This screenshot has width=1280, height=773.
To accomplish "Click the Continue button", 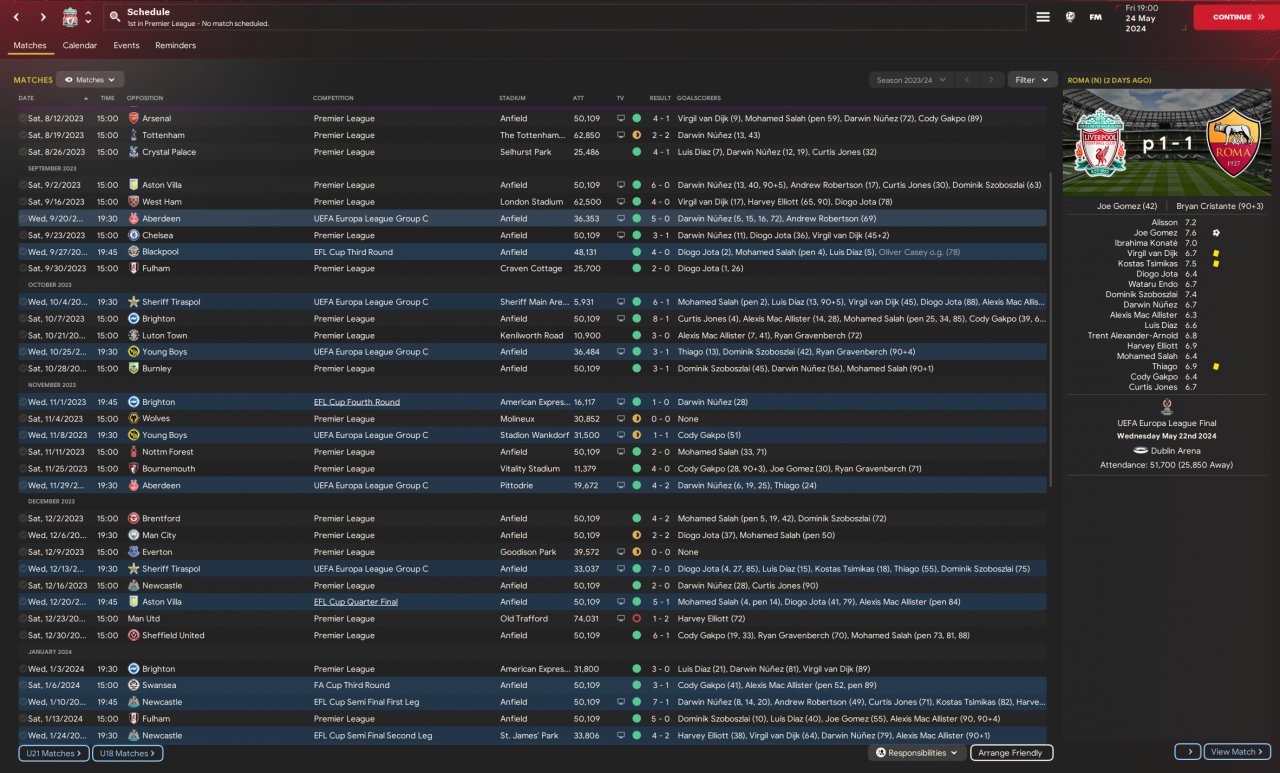I will [1236, 17].
